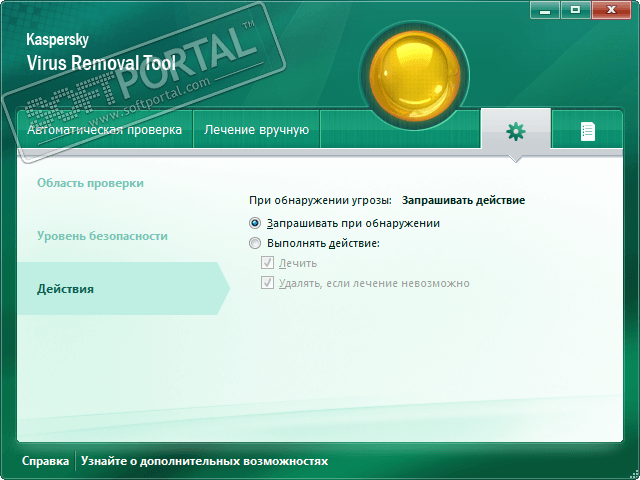The image size is (640, 480).
Task: Open the settings gear tab
Action: coord(516,130)
